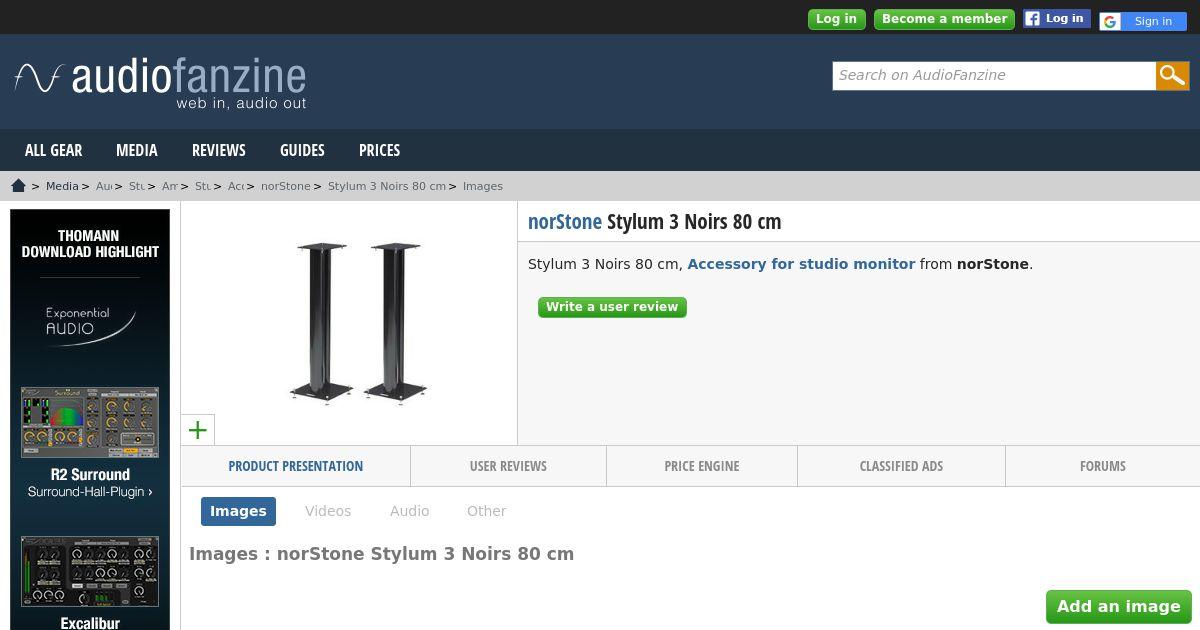The height and width of the screenshot is (630, 1200).
Task: Select the Other media filter
Action: [x=487, y=511]
